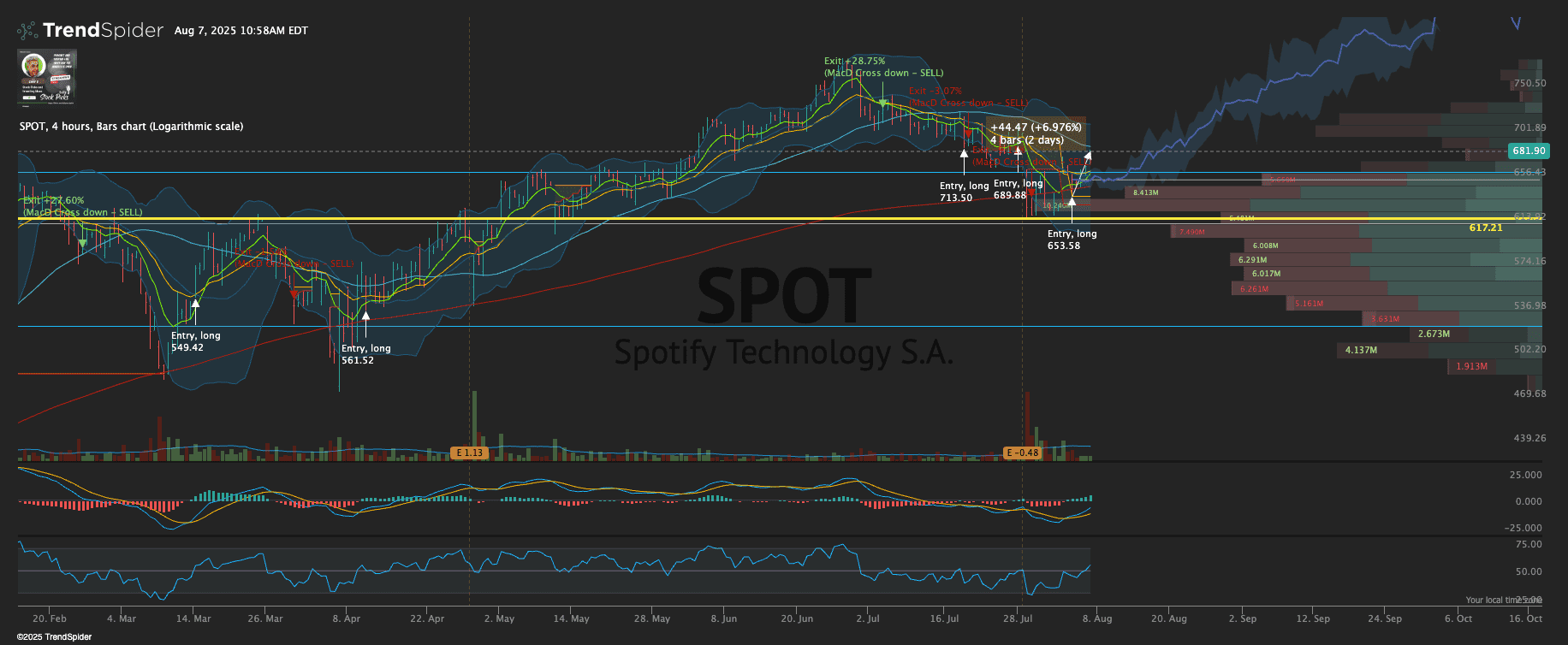Open the Stock Picks thumbnail image

click(x=47, y=77)
